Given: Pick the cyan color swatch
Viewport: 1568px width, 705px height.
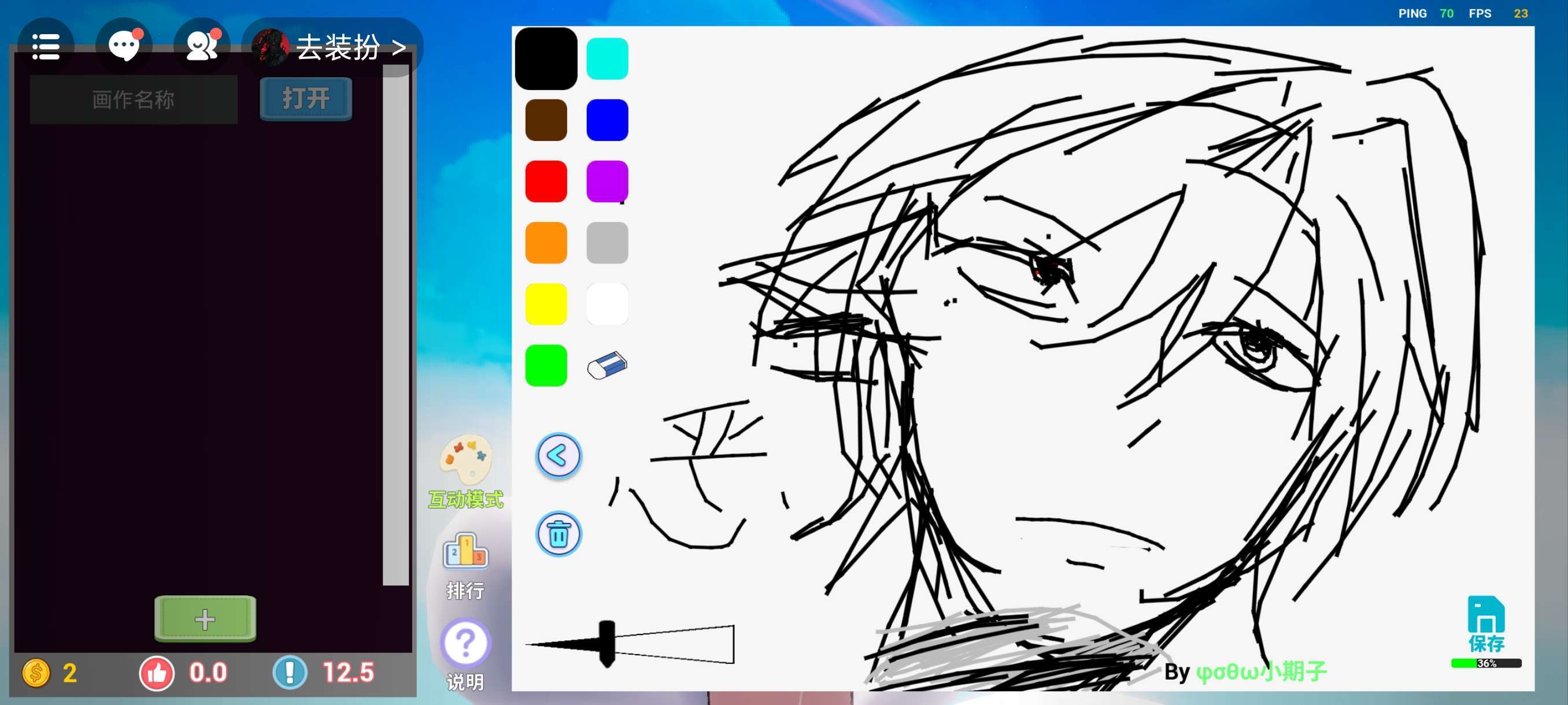Looking at the screenshot, I should click(607, 58).
